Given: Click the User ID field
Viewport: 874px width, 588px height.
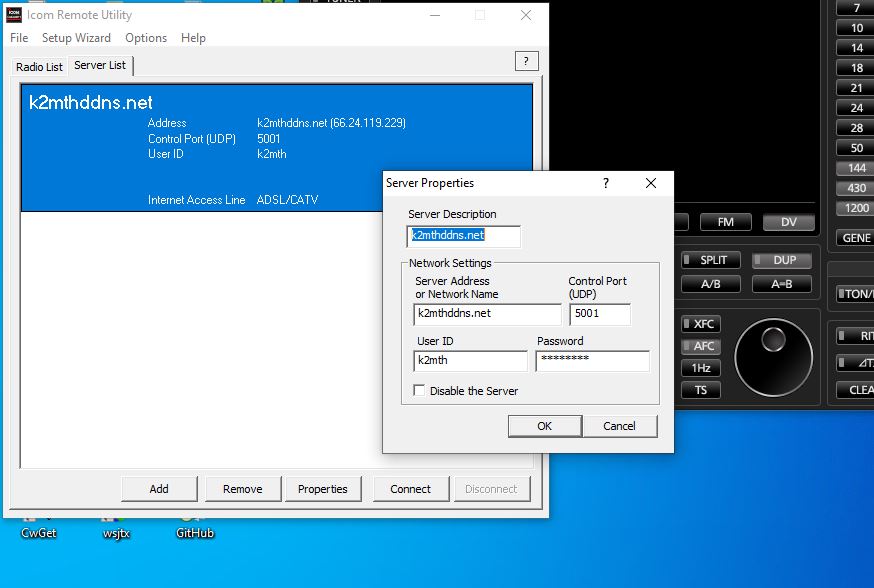Looking at the screenshot, I should click(x=470, y=361).
